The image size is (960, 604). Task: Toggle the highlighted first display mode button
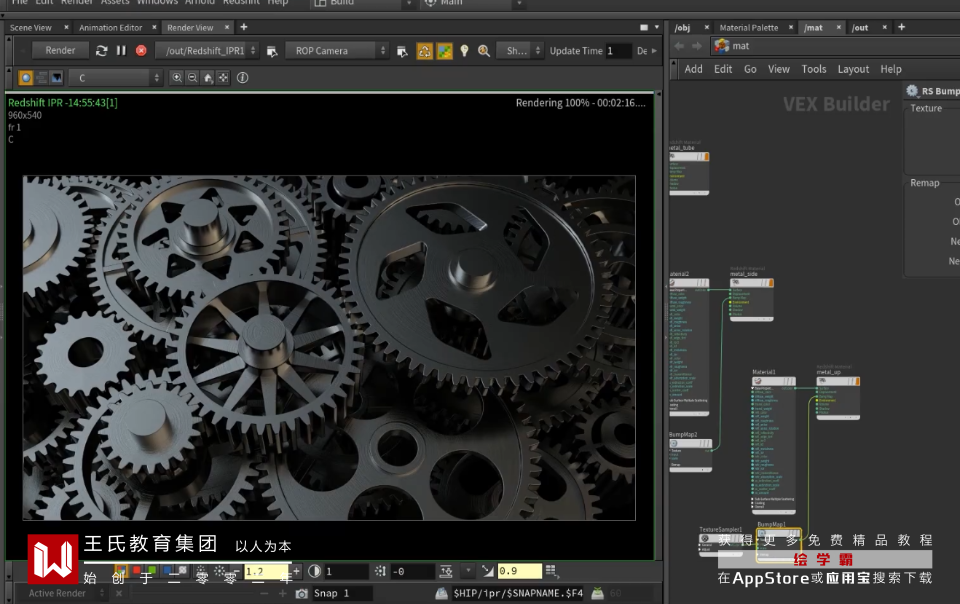pyautogui.click(x=26, y=77)
